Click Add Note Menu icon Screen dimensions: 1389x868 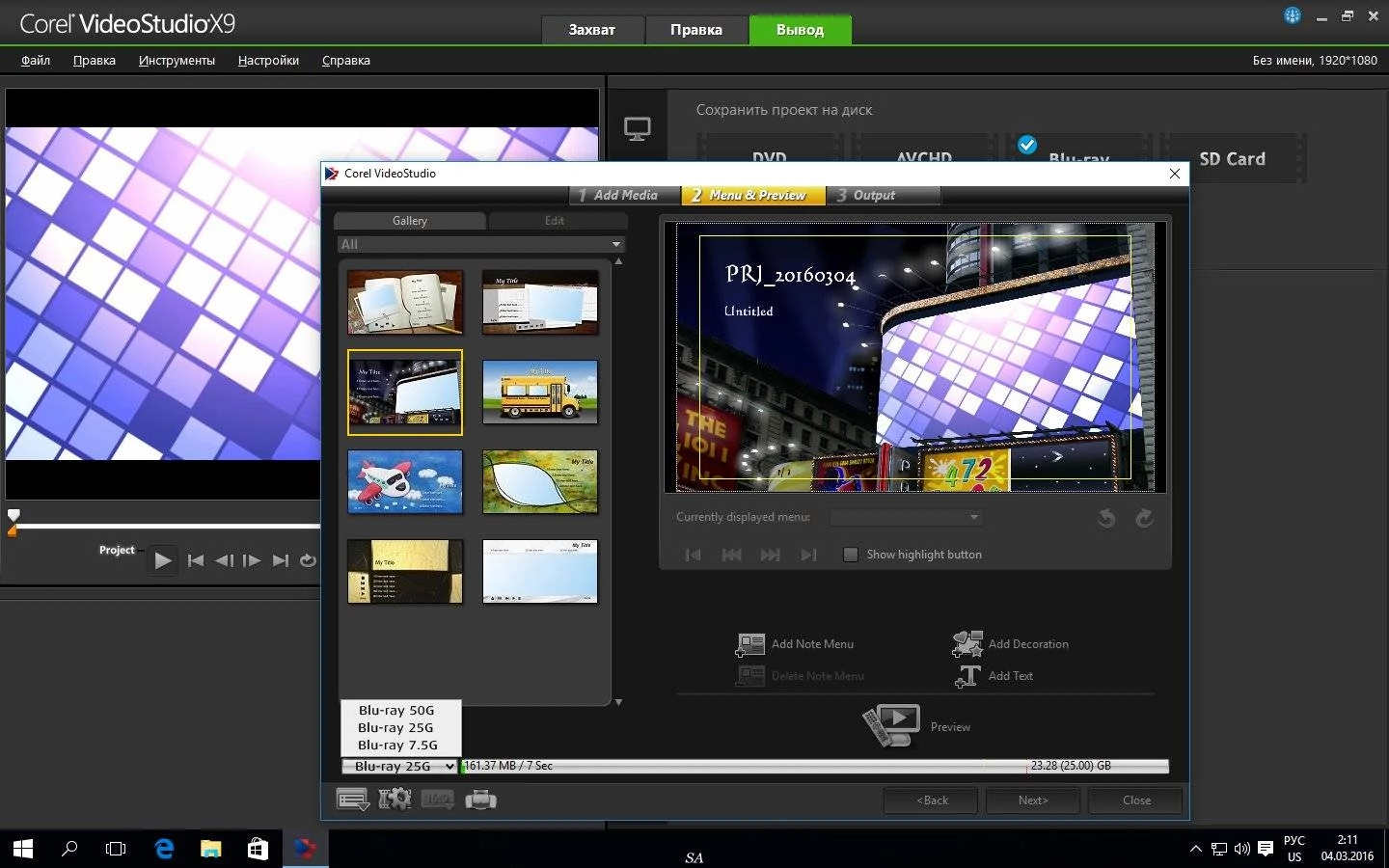pos(749,644)
